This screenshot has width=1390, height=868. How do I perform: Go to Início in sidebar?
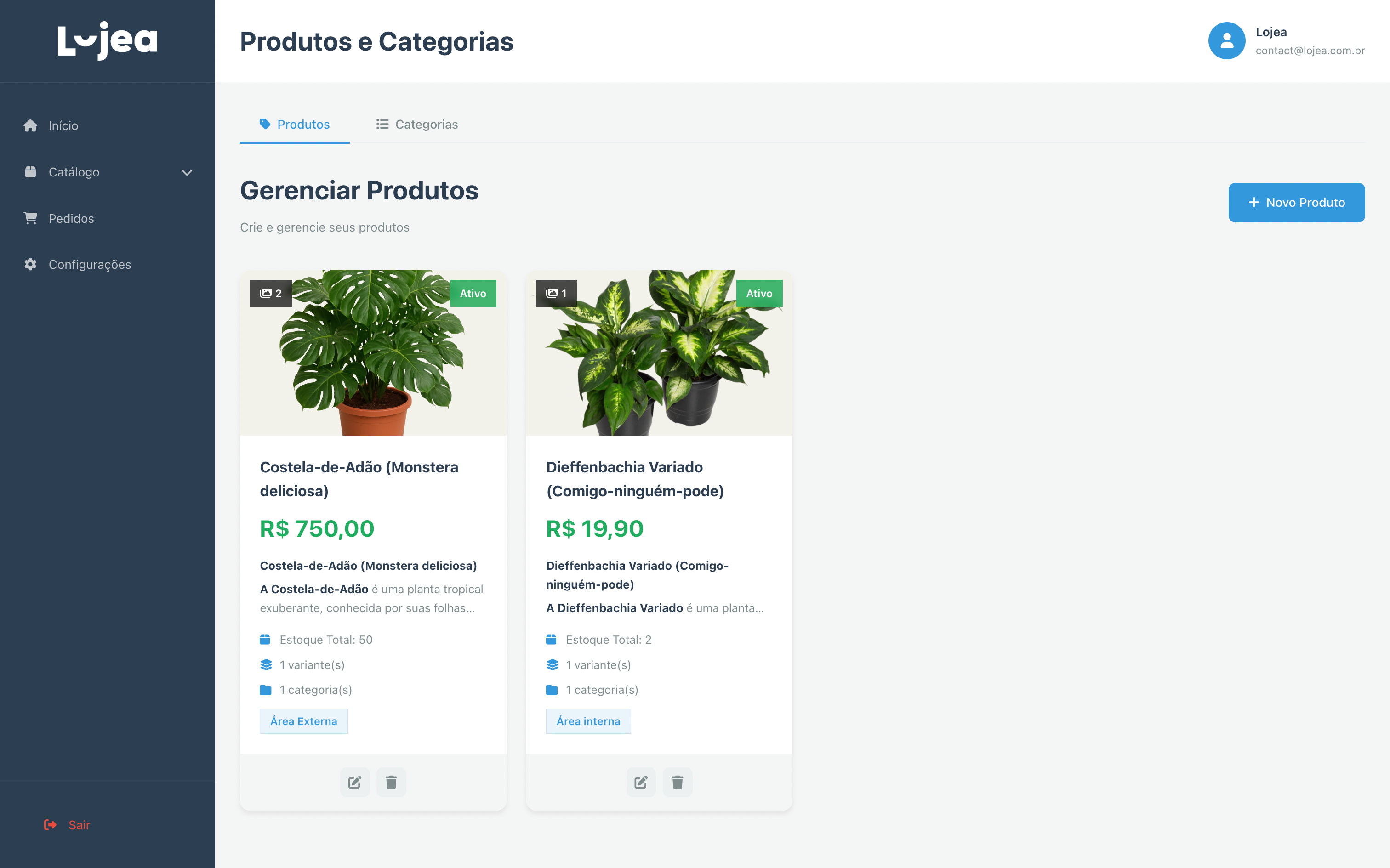click(x=63, y=126)
